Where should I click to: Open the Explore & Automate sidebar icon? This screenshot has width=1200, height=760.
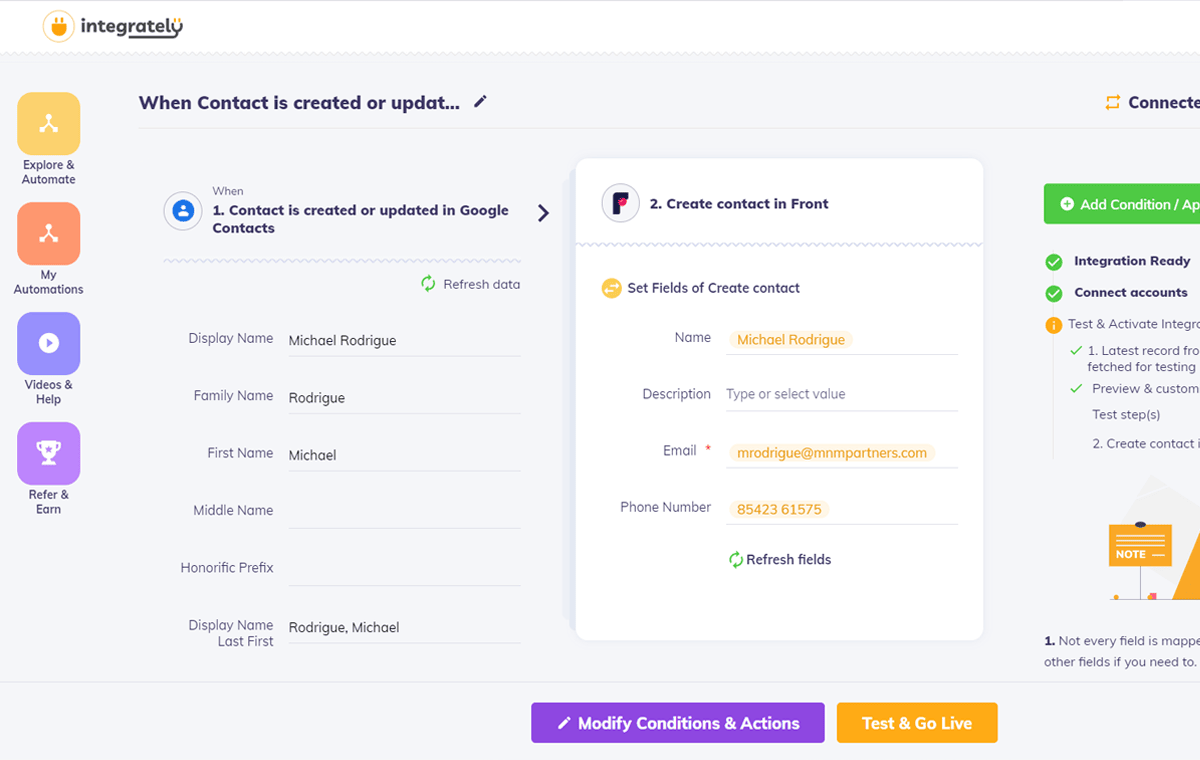pyautogui.click(x=47, y=124)
